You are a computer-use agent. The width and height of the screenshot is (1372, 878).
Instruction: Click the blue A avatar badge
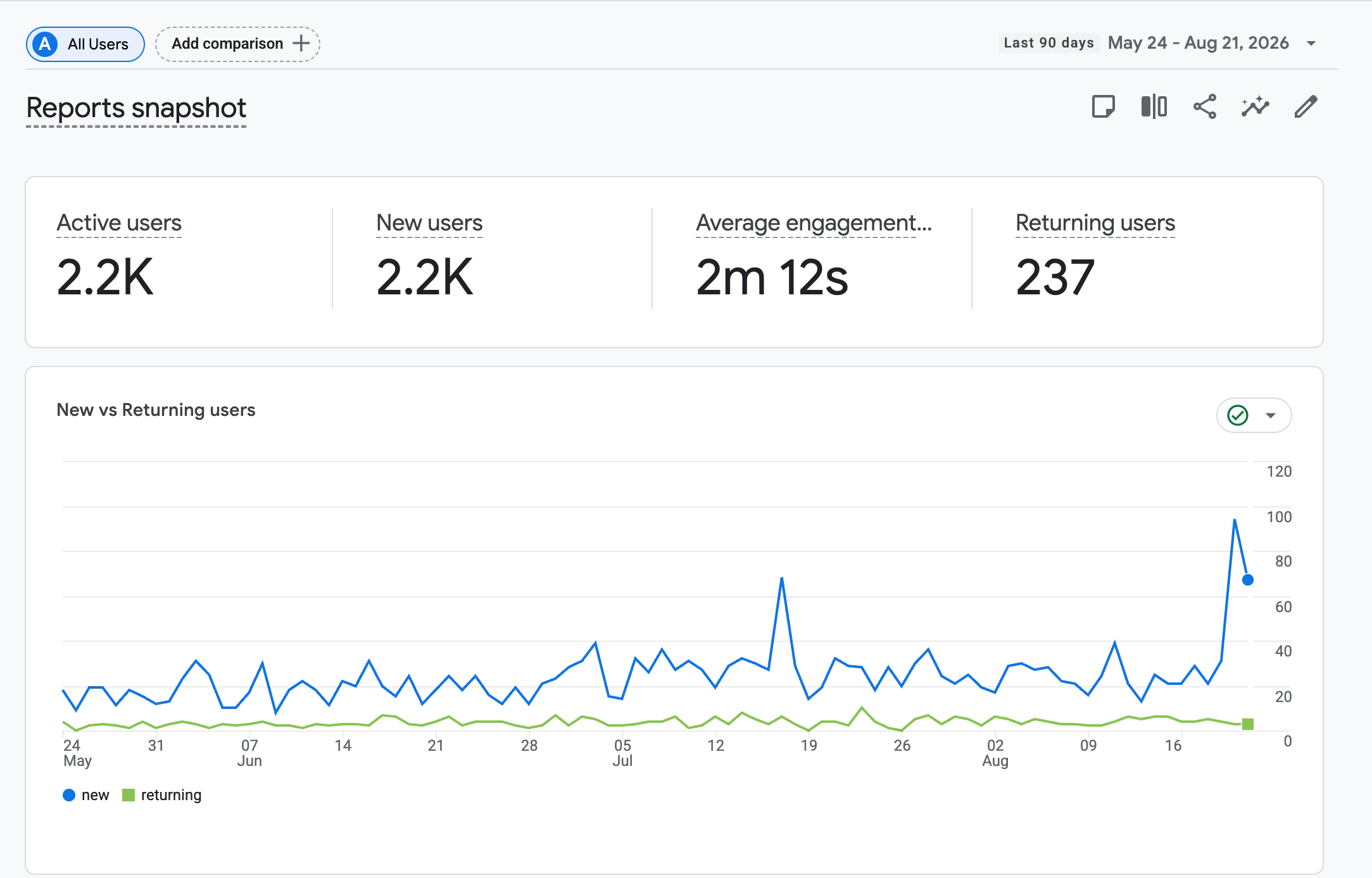(x=45, y=44)
